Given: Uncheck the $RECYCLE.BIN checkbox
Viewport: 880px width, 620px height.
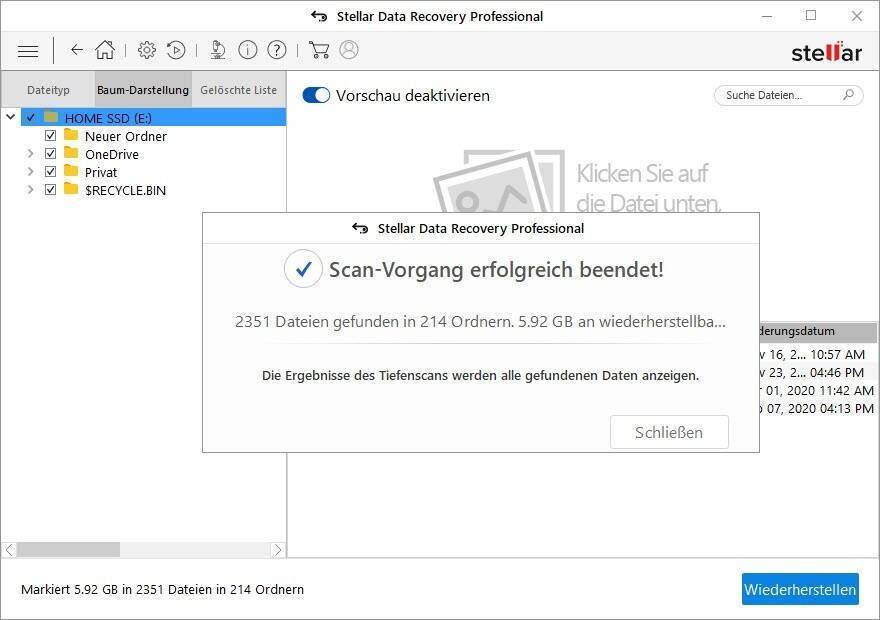Looking at the screenshot, I should (50, 190).
